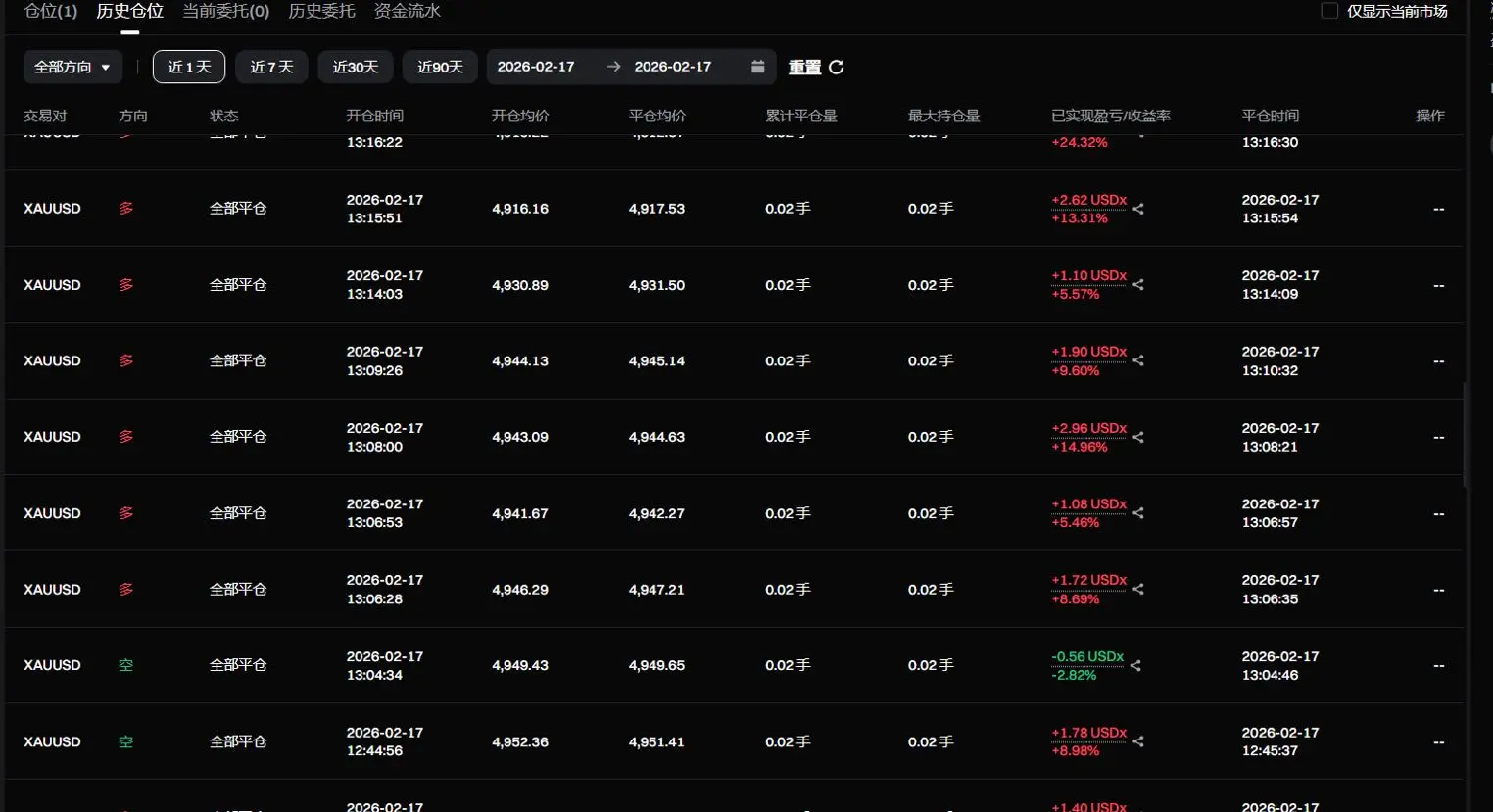This screenshot has height=812, width=1493.
Task: Click close time 12:45:37
Action: pos(1270,751)
